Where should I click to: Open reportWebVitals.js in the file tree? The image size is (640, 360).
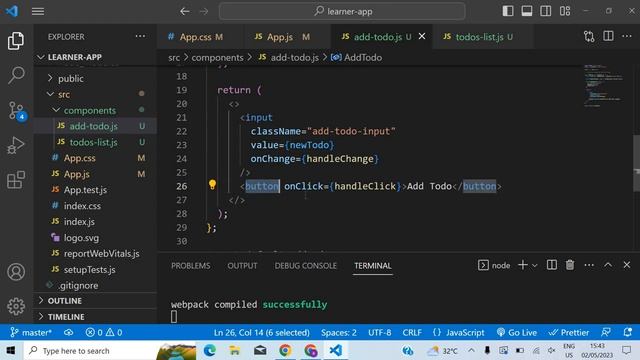click(95, 253)
